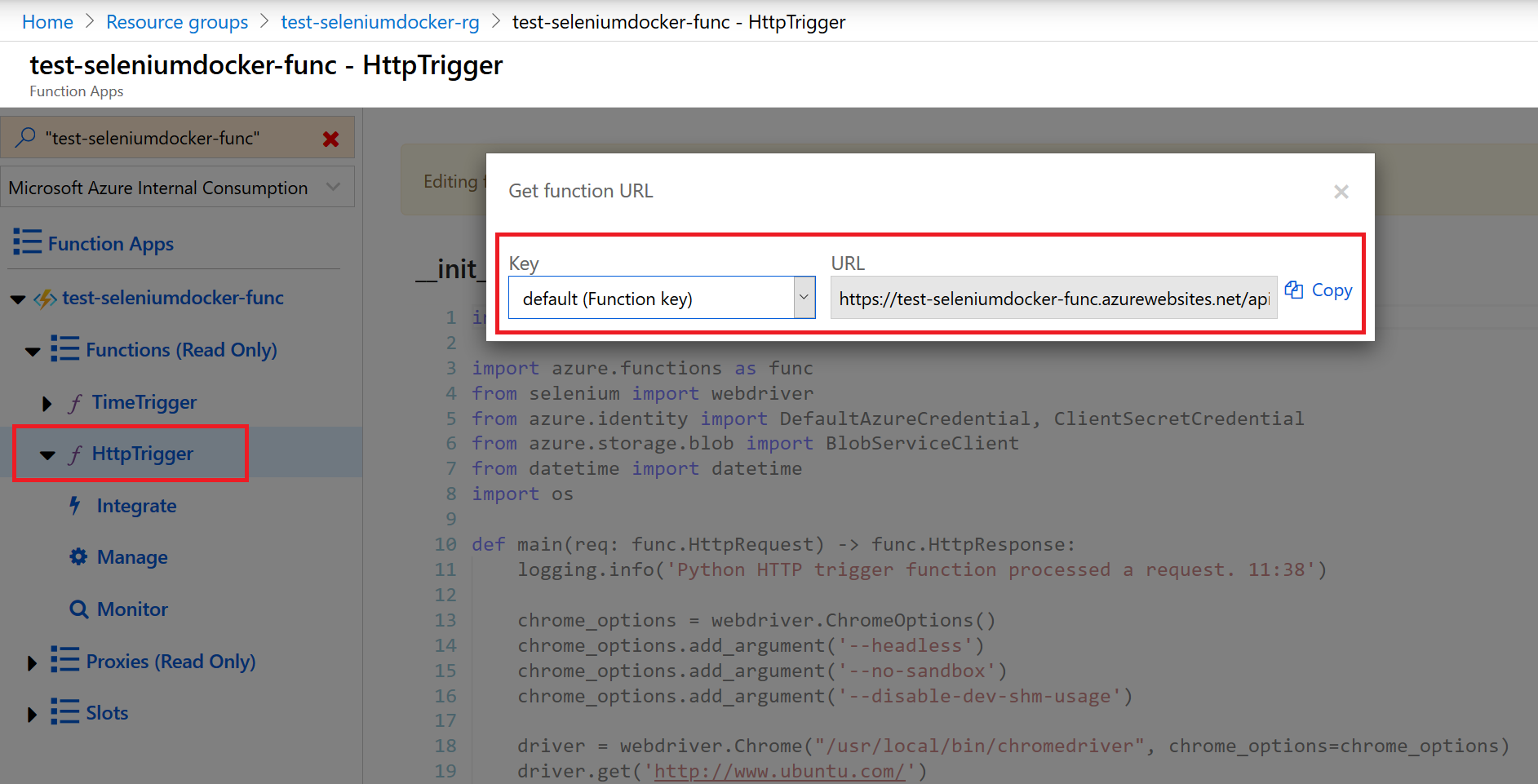The height and width of the screenshot is (784, 1538).
Task: Expand the Proxies (Read Only) node
Action: pyautogui.click(x=32, y=662)
